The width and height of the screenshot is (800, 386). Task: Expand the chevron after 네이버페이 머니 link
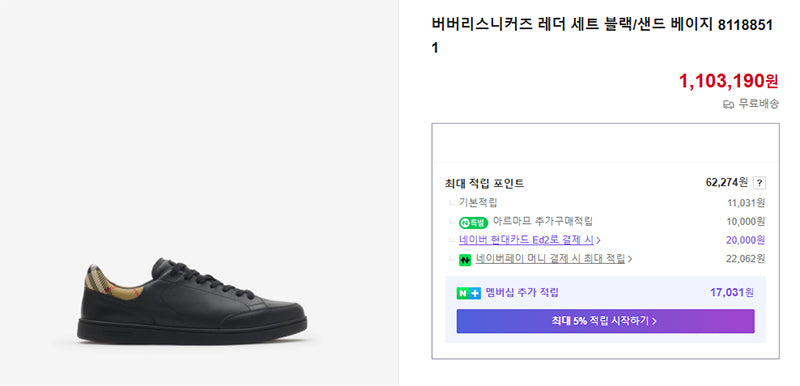(630, 259)
